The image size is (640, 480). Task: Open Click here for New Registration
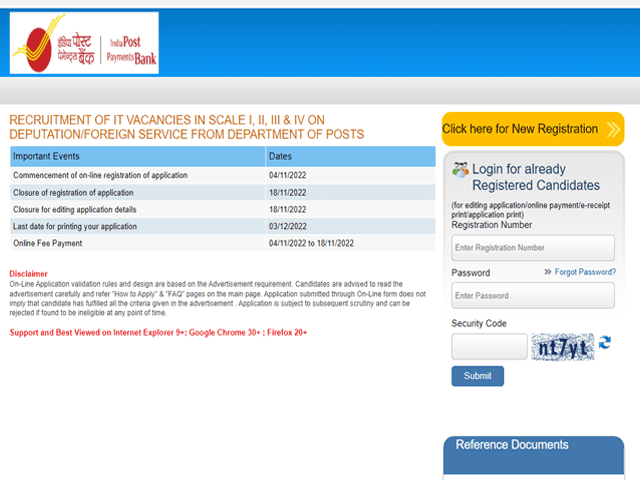(533, 129)
